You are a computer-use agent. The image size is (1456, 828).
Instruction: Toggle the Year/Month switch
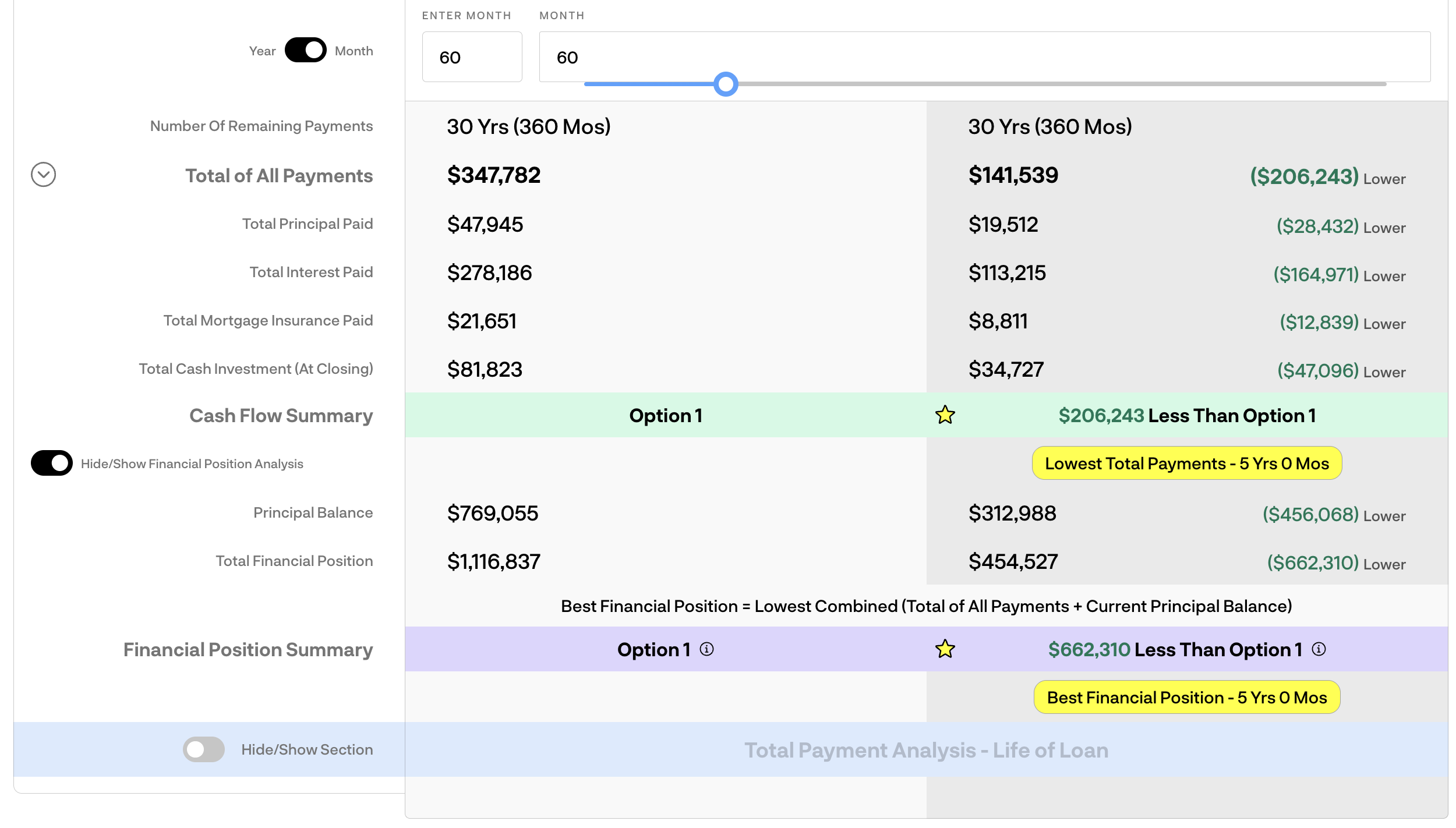coord(305,50)
